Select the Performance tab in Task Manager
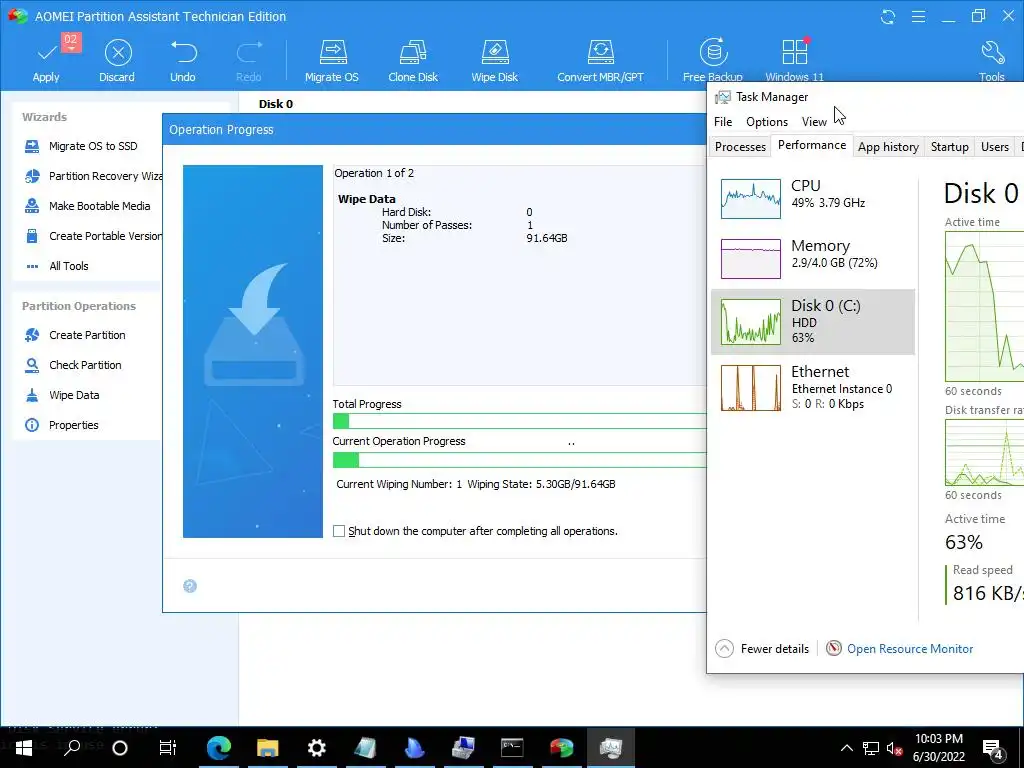Image resolution: width=1024 pixels, height=768 pixels. (812, 145)
